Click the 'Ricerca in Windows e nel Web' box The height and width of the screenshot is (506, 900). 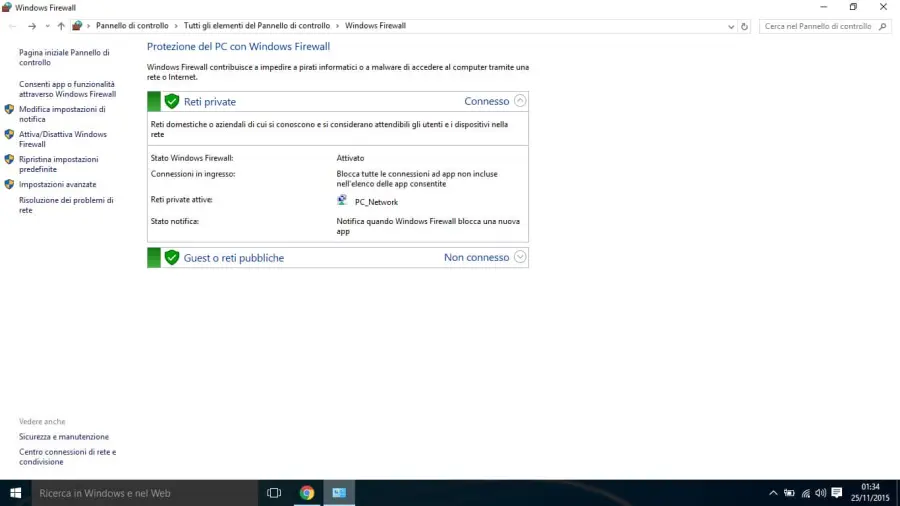[x=145, y=493]
